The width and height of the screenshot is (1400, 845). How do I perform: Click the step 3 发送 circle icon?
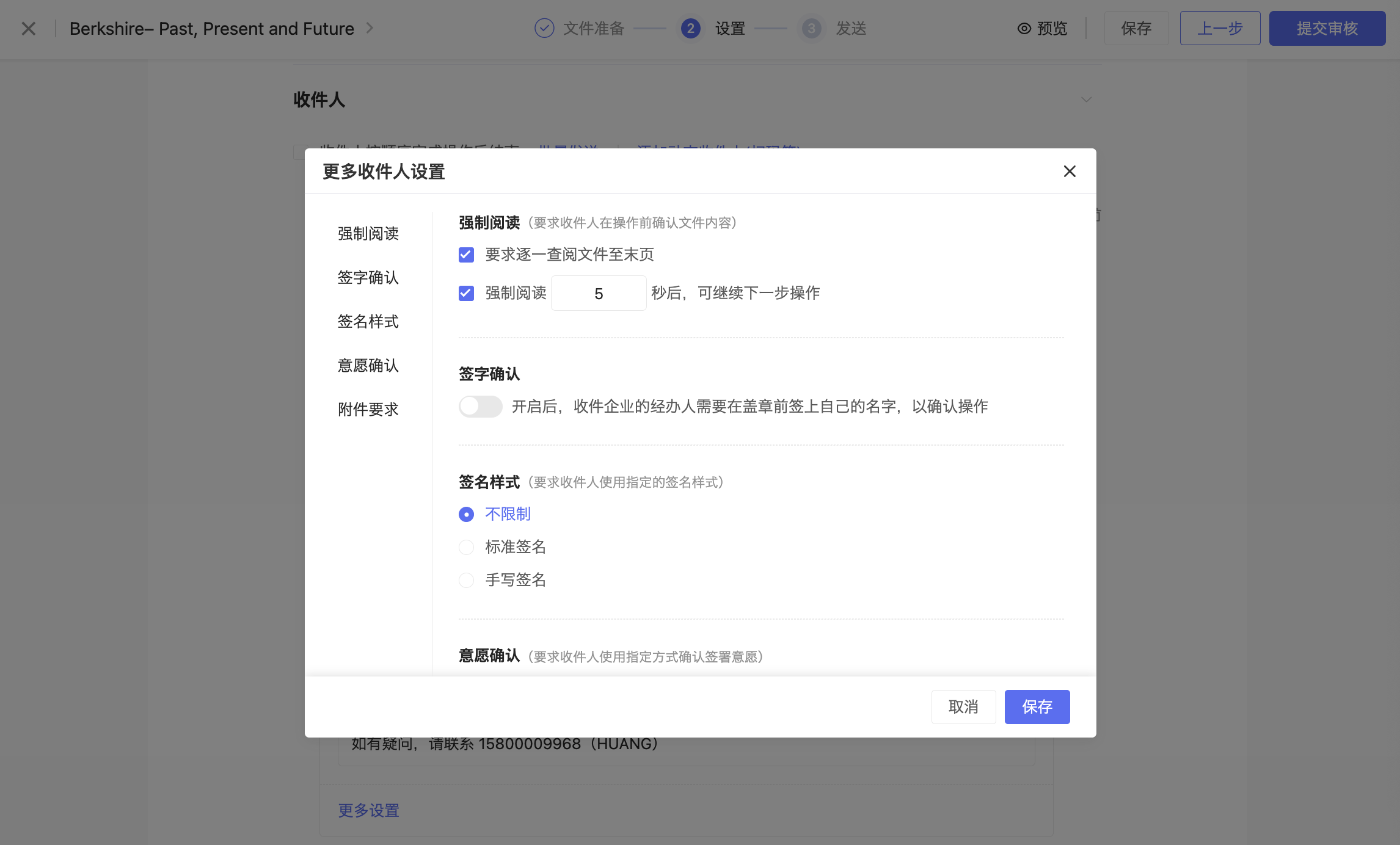click(x=811, y=29)
